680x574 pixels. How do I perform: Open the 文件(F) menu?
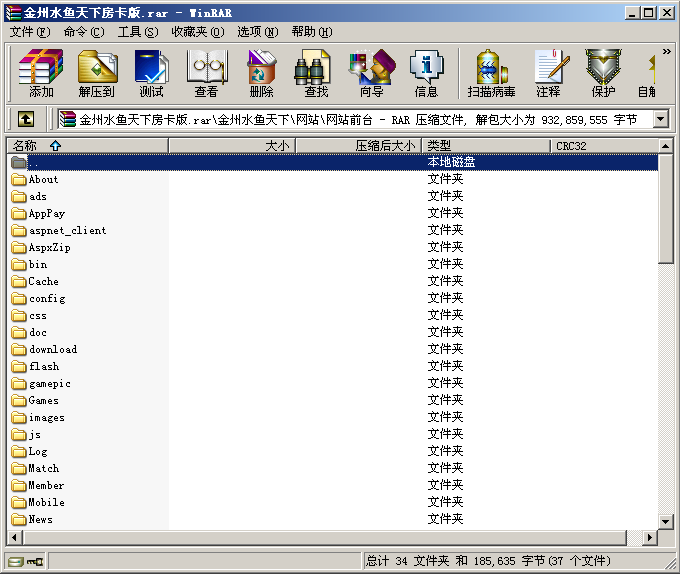pyautogui.click(x=30, y=32)
